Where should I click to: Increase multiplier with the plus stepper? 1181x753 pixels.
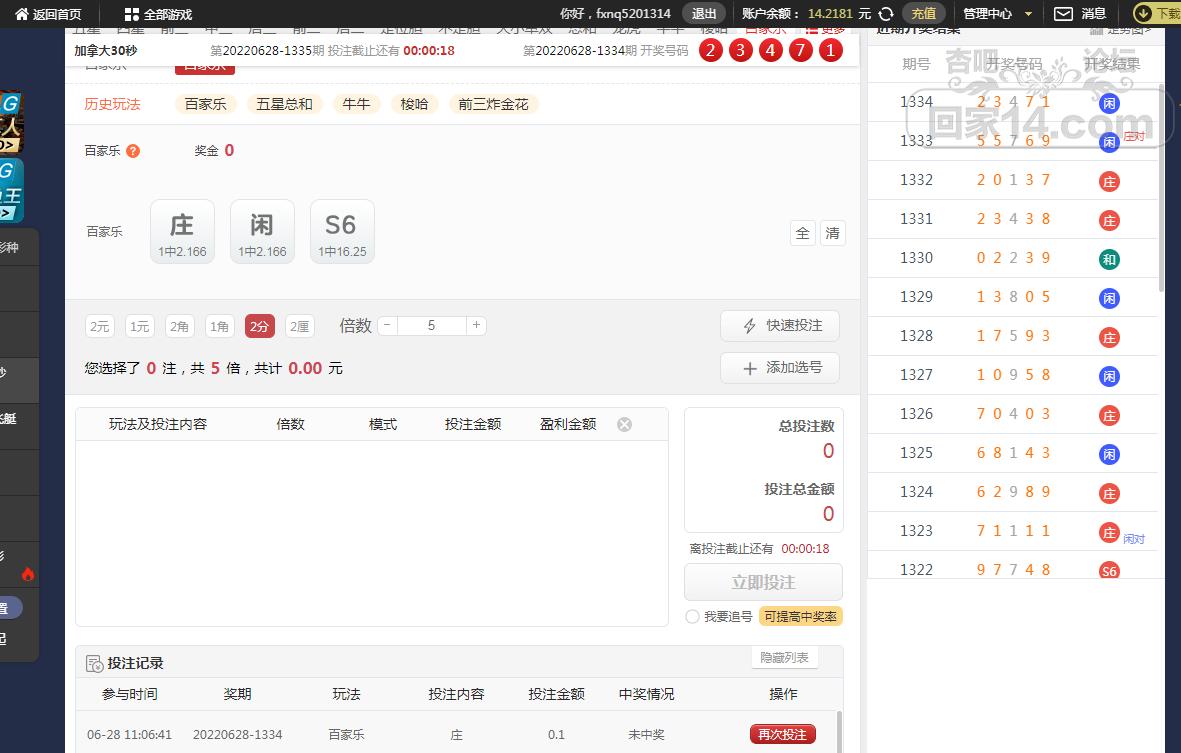pos(477,325)
